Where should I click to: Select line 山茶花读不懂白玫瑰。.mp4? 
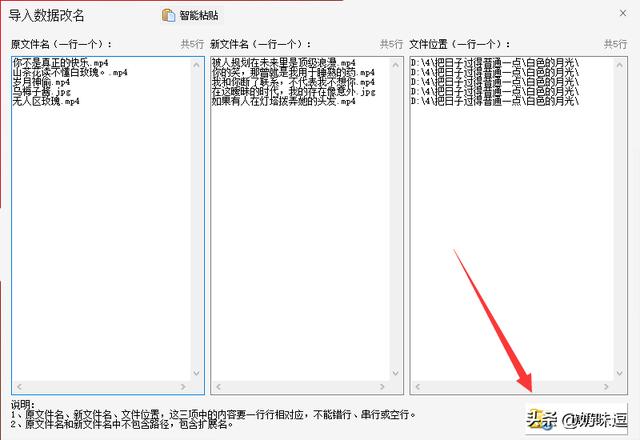point(70,73)
